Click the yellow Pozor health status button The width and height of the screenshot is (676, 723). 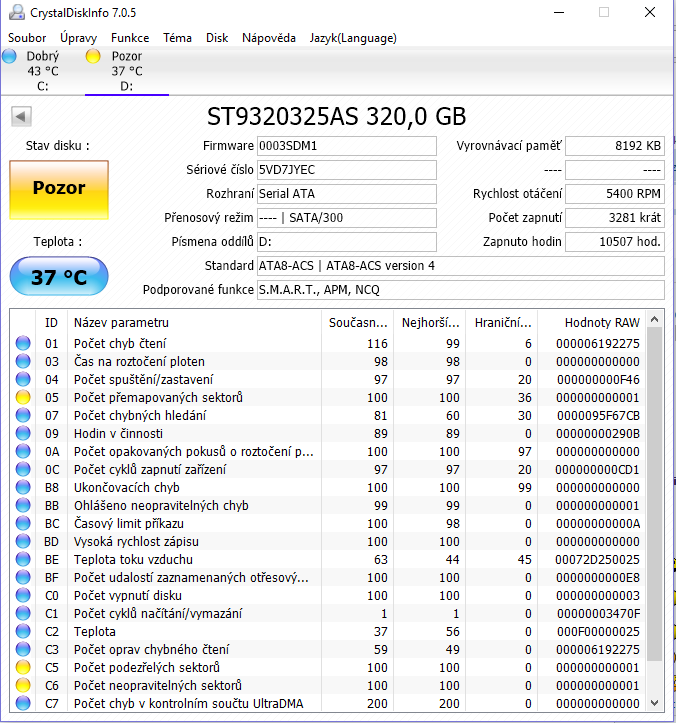[x=59, y=190]
